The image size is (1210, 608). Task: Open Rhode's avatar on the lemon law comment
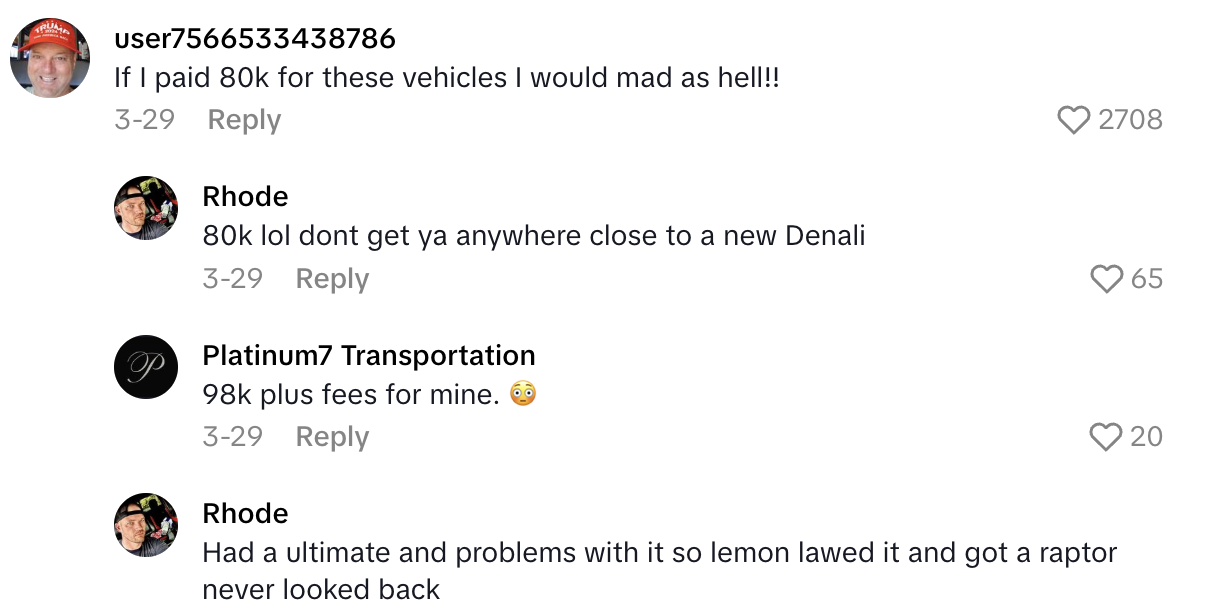point(146,524)
